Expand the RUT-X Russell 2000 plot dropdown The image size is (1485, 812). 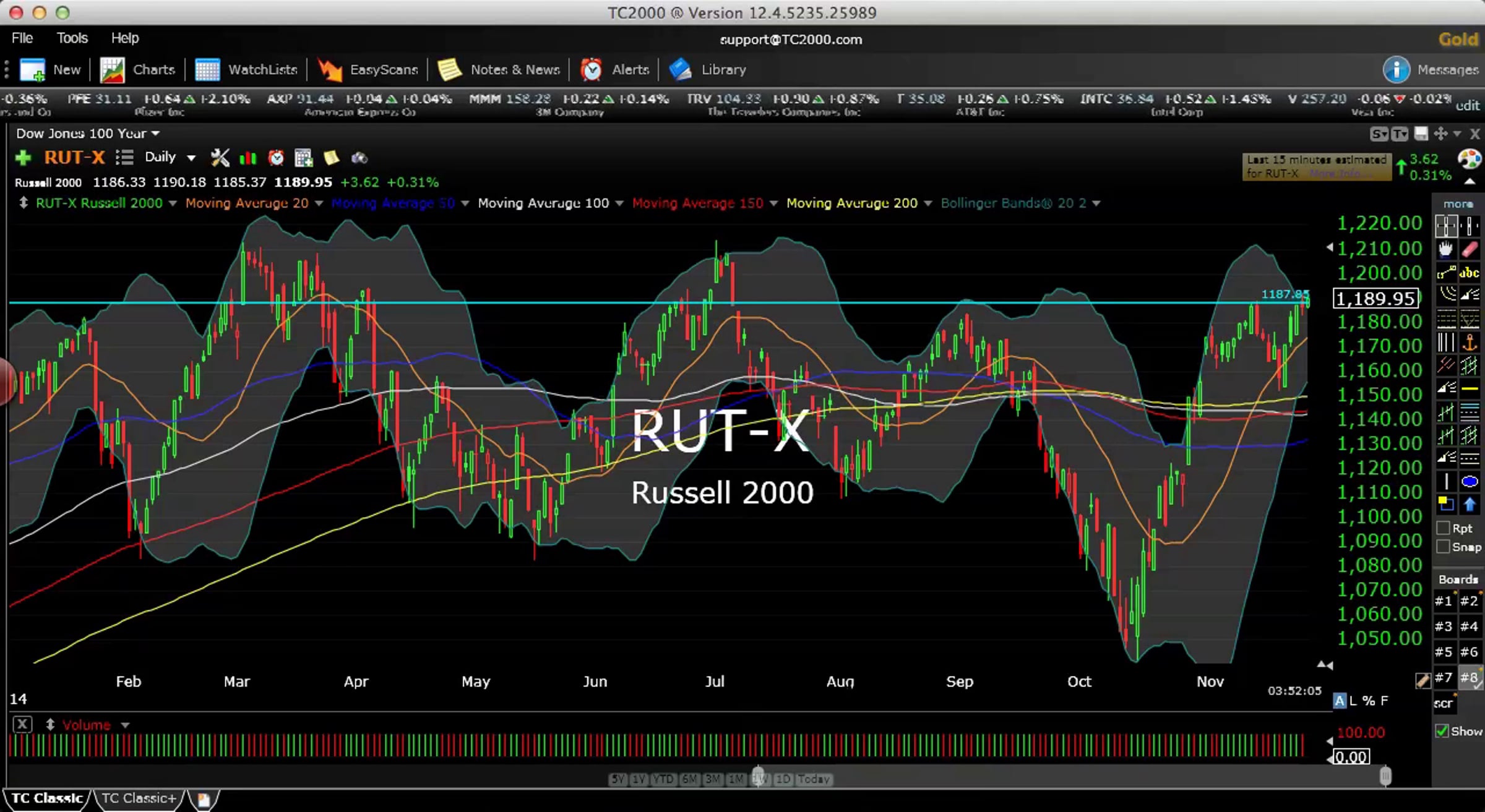coord(173,203)
